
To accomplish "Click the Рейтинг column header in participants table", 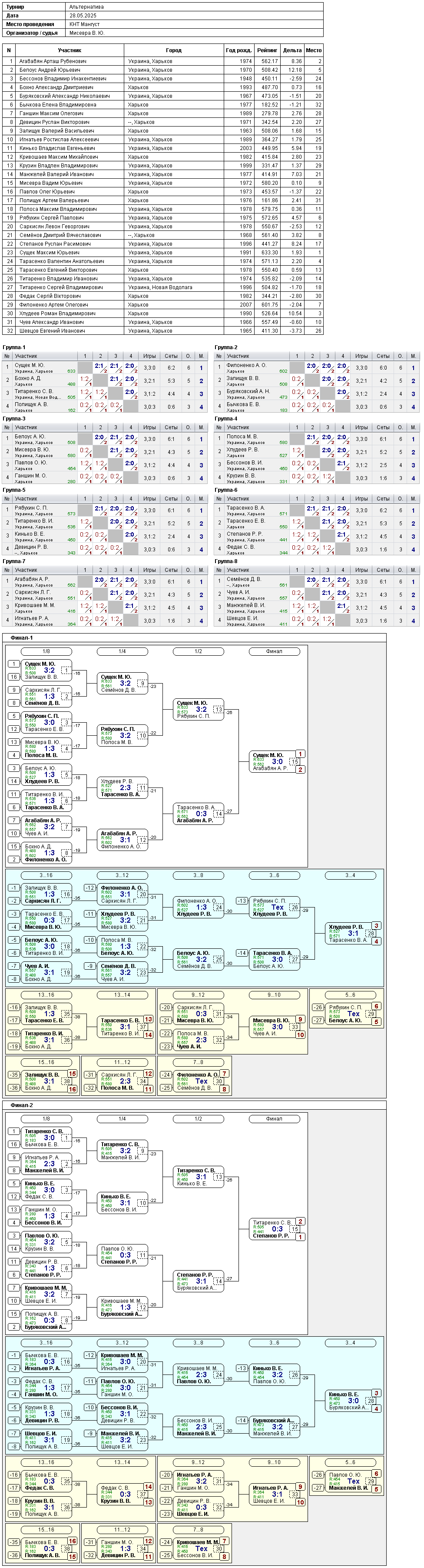I will (267, 50).
